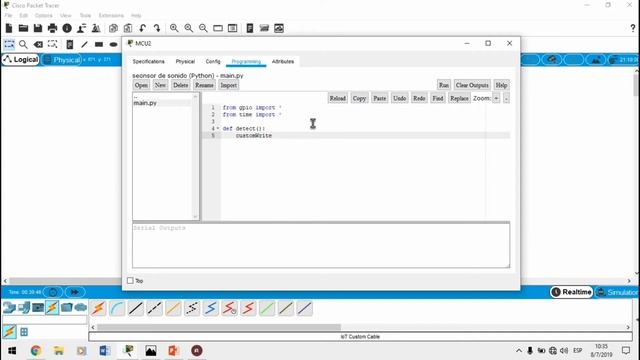The height and width of the screenshot is (360, 640).
Task: Collapse the def detect code fold arrow
Action: 218,129
